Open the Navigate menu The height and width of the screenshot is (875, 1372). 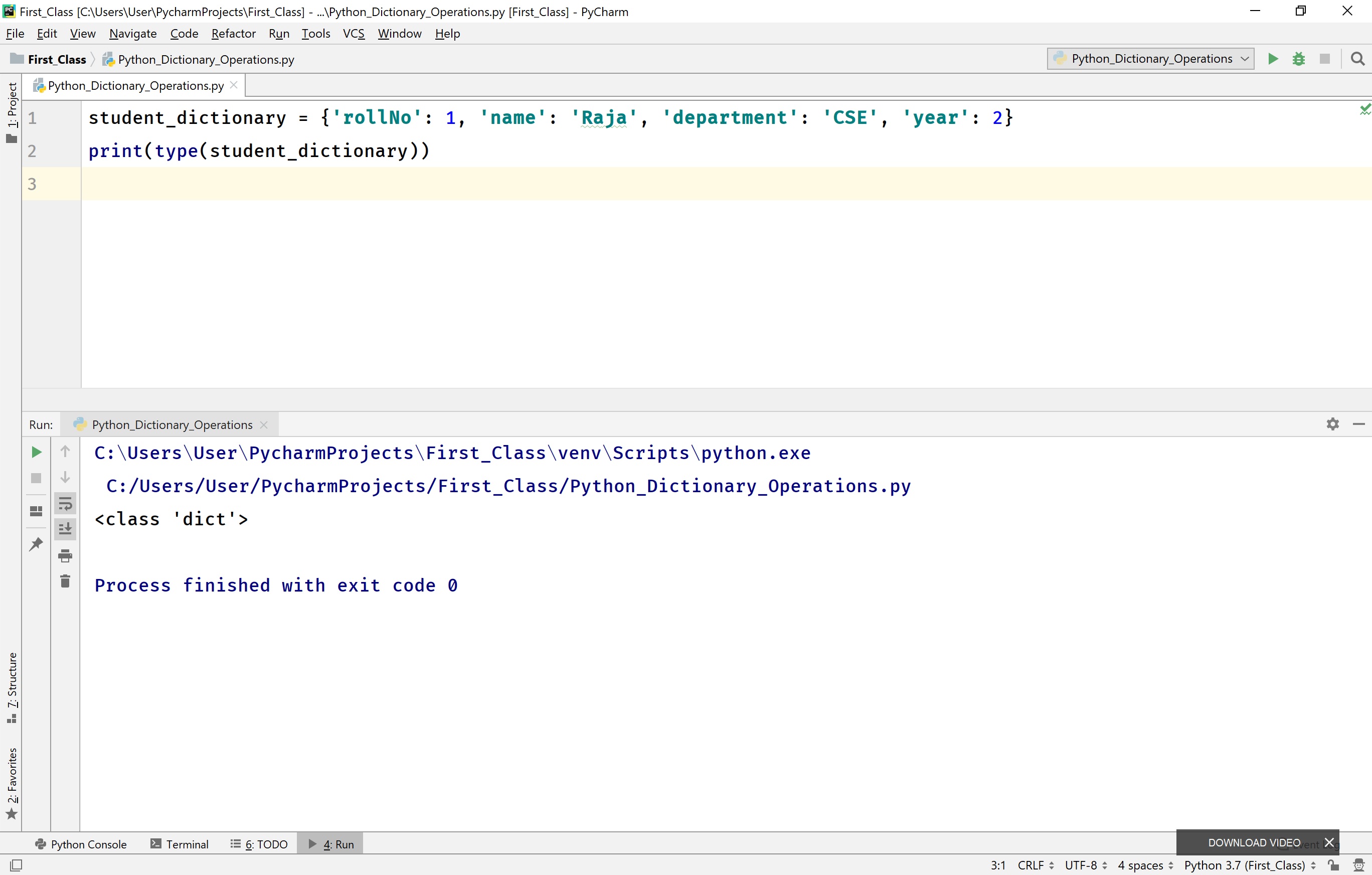[x=133, y=34]
